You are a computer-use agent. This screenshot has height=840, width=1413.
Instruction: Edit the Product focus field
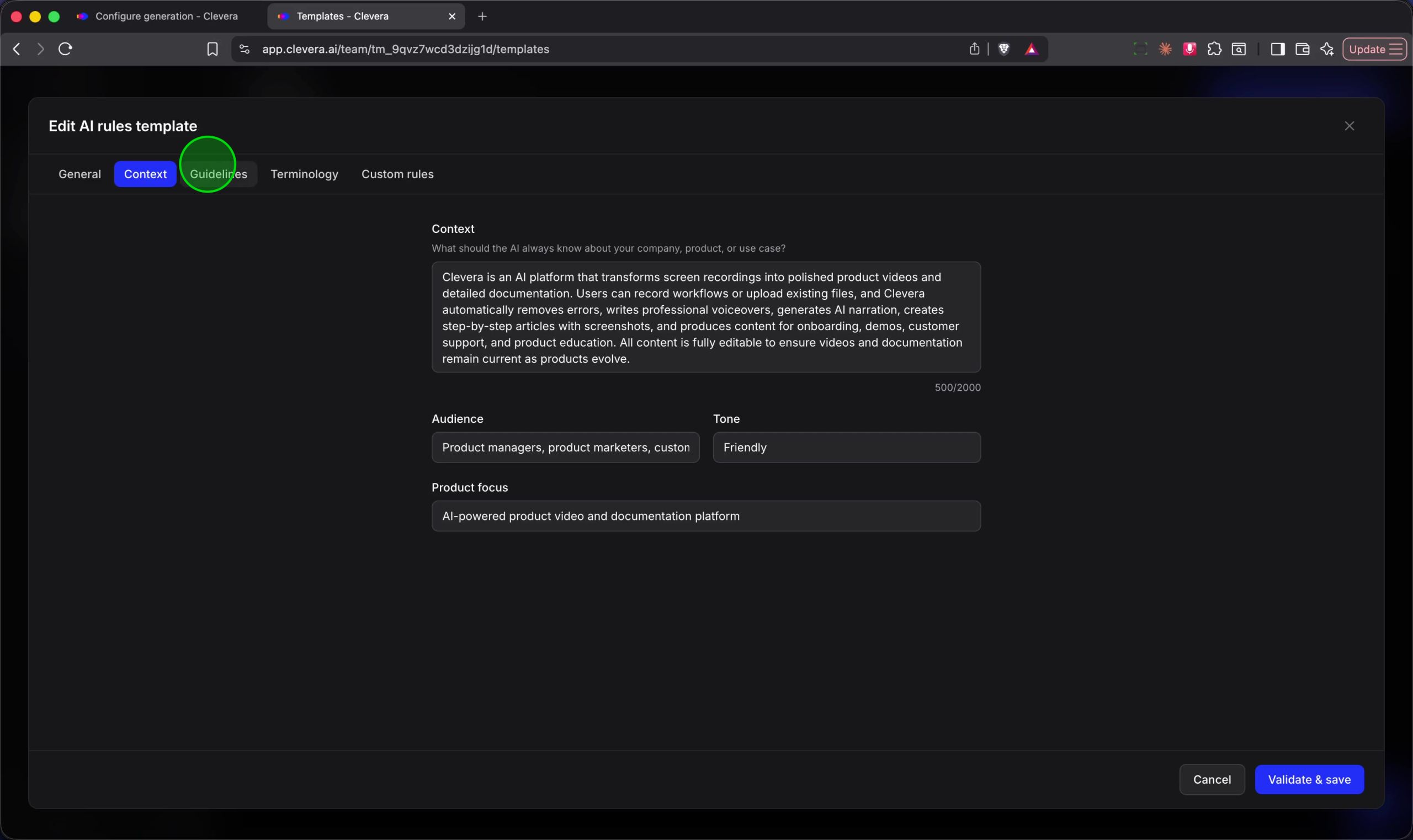click(706, 515)
